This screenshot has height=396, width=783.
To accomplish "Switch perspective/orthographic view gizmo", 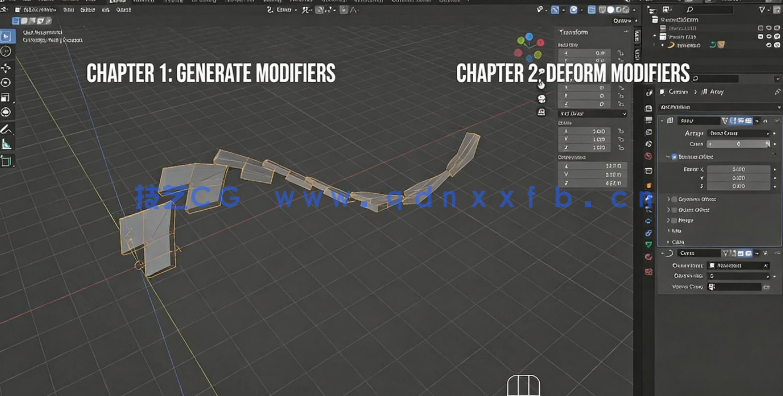I will pyautogui.click(x=542, y=112).
